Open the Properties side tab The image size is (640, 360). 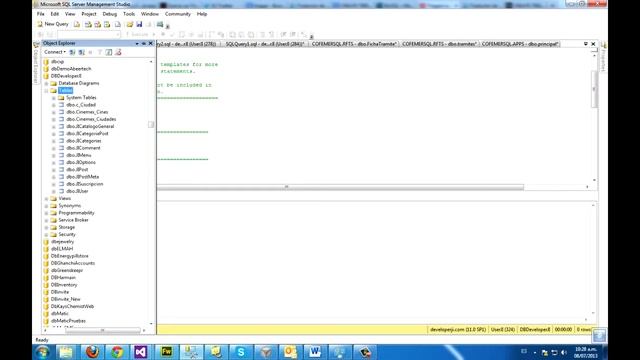click(x=603, y=58)
